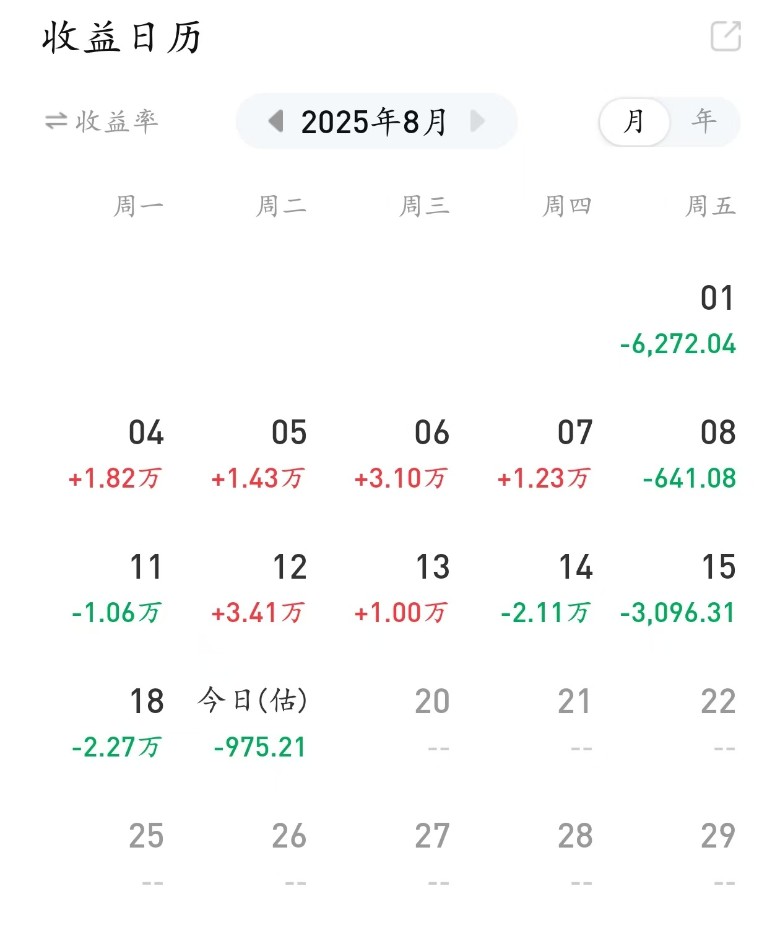Click the 收益日历 title
This screenshot has width=780, height=925.
pos(122,38)
